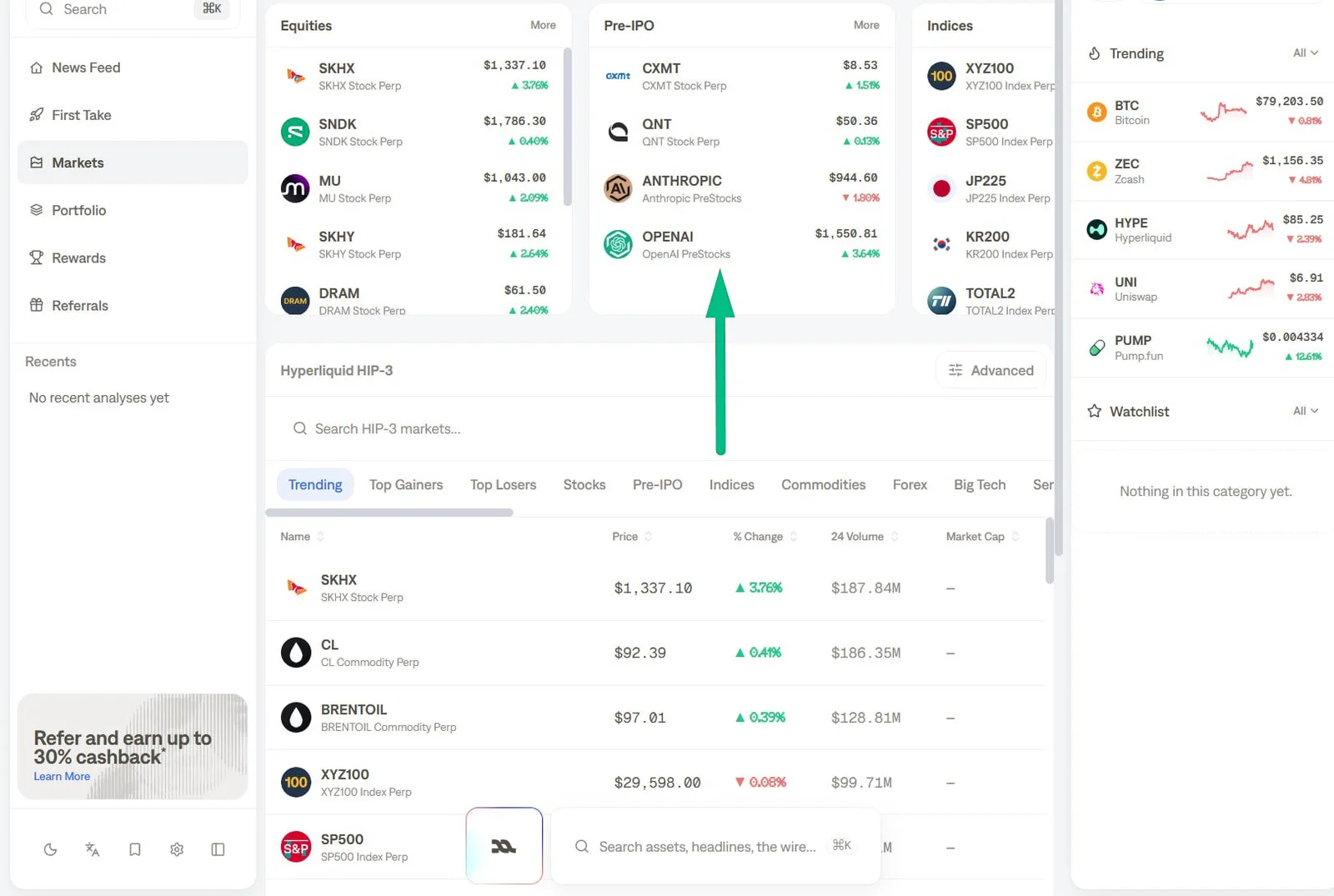Click the horizontal tabs scrollbar
Screen dimensions: 1334x896
(x=389, y=513)
